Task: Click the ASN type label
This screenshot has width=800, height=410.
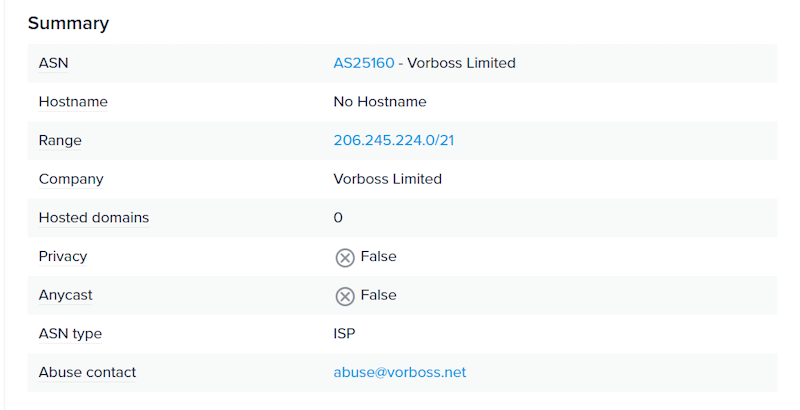Action: click(x=70, y=334)
